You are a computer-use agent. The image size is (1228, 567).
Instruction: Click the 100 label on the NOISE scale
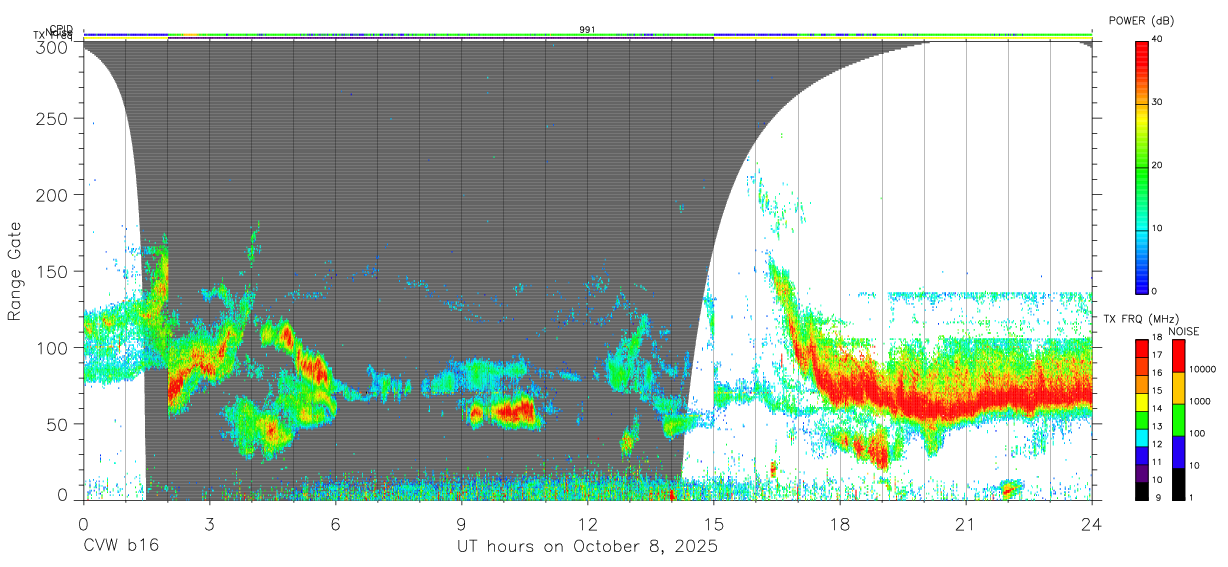point(1198,434)
